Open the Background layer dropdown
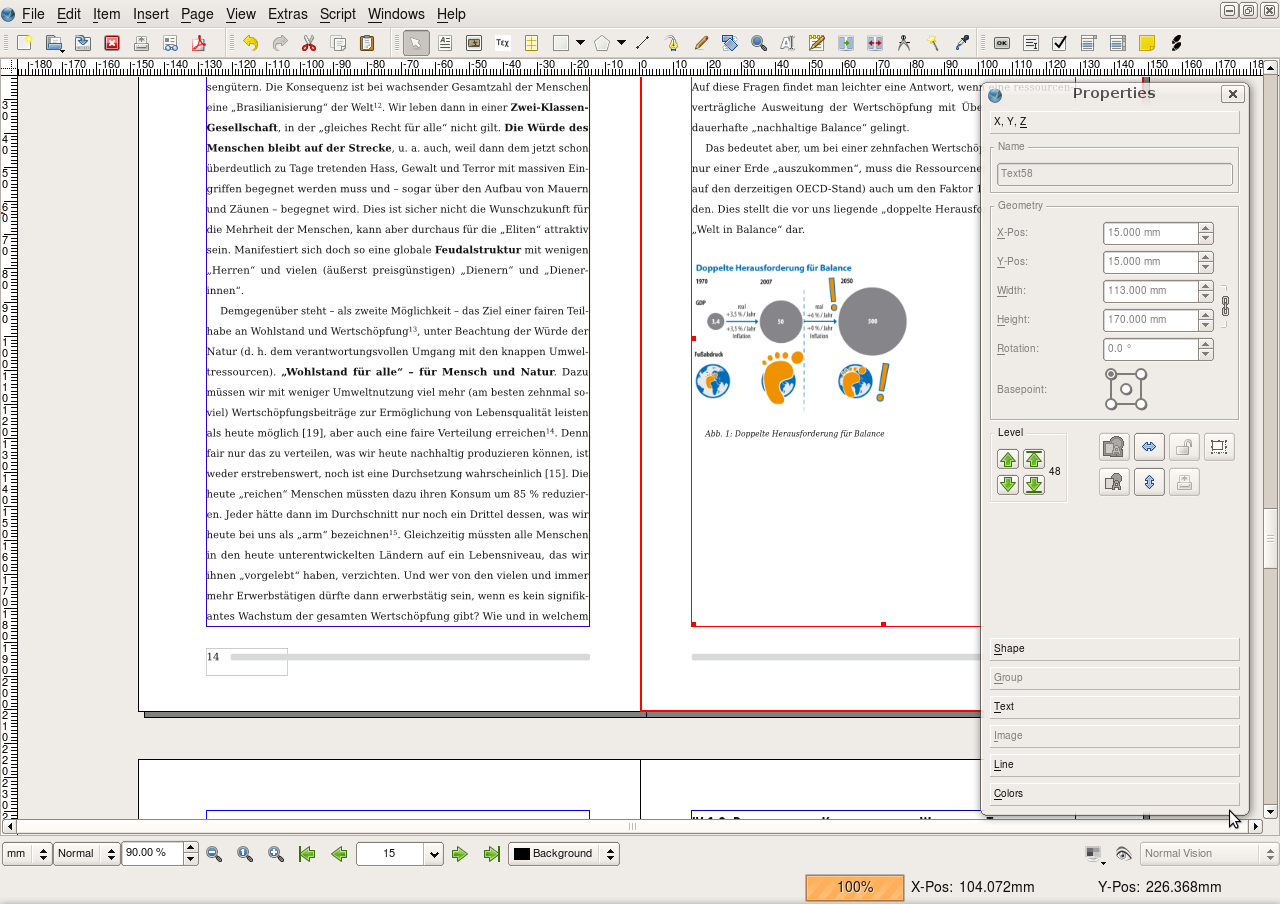Screen dimensions: 1280x904 [x=565, y=854]
